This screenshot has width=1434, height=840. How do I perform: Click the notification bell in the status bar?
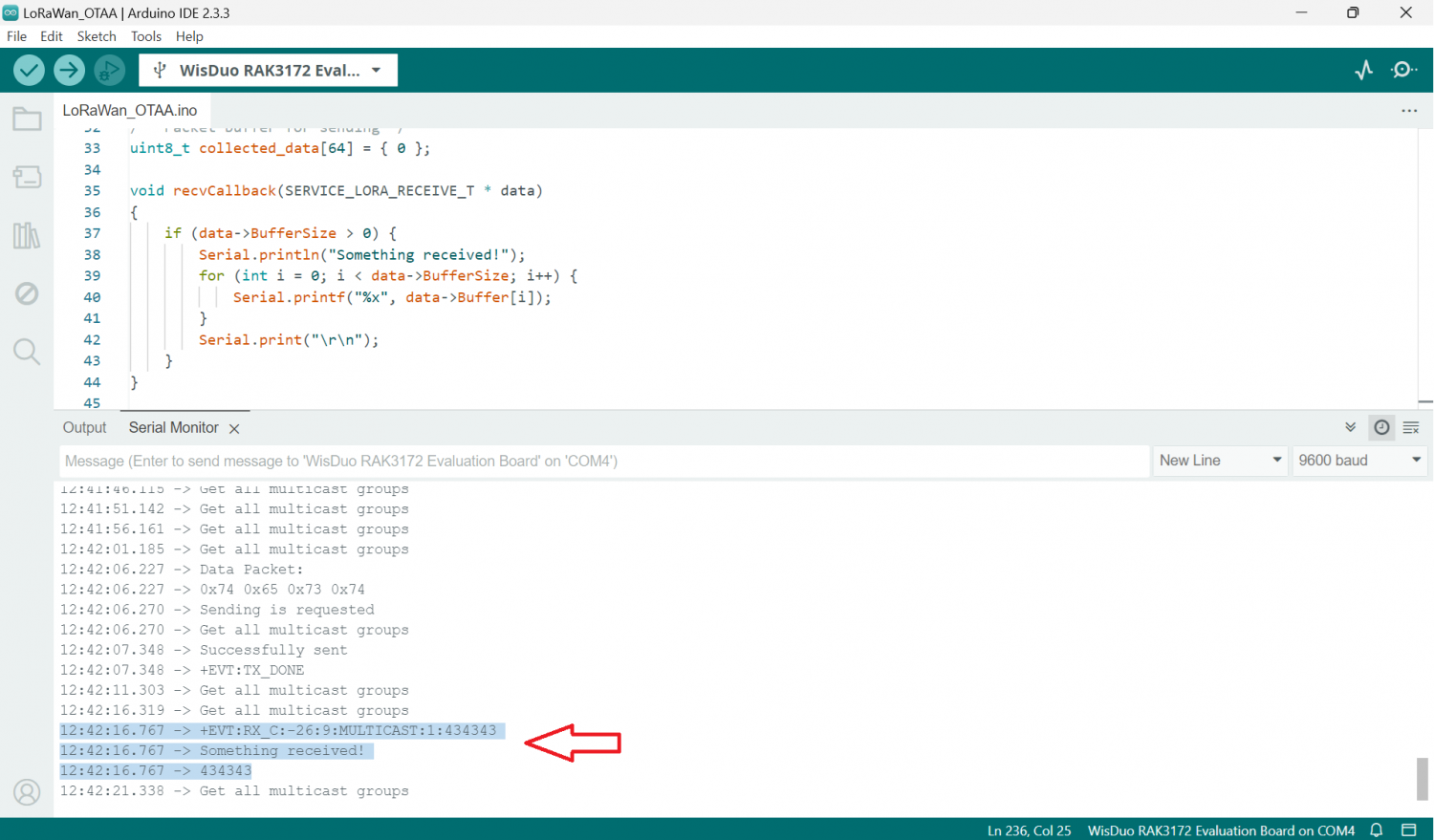click(1376, 830)
